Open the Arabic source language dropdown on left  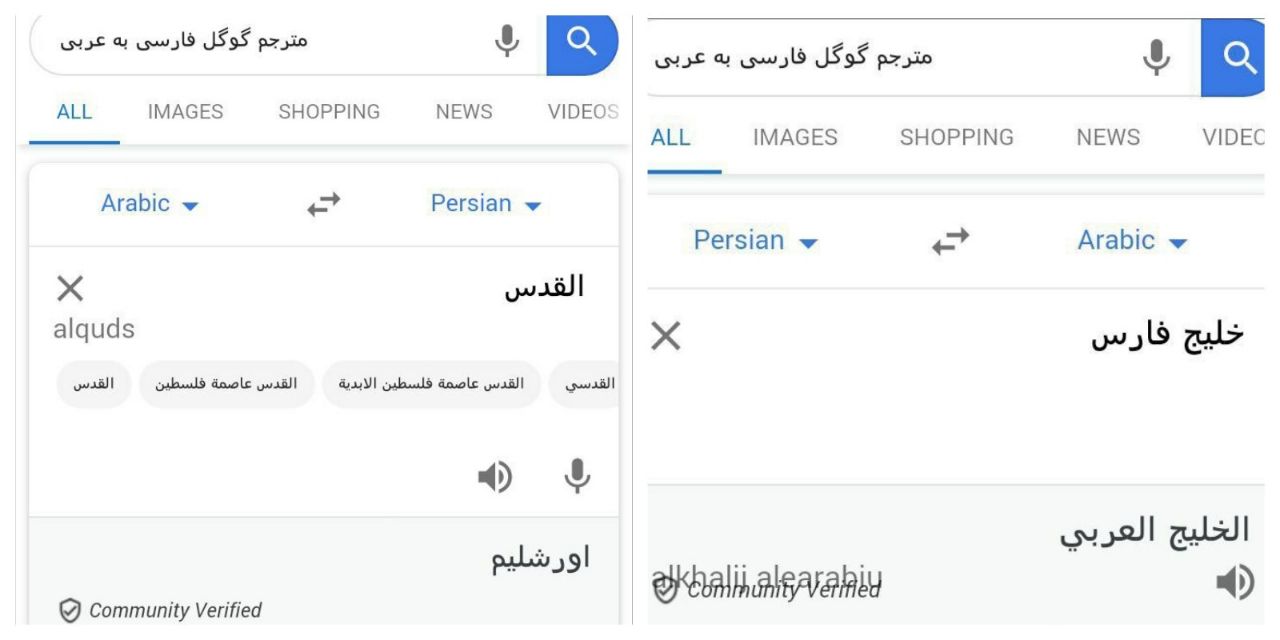[x=150, y=204]
